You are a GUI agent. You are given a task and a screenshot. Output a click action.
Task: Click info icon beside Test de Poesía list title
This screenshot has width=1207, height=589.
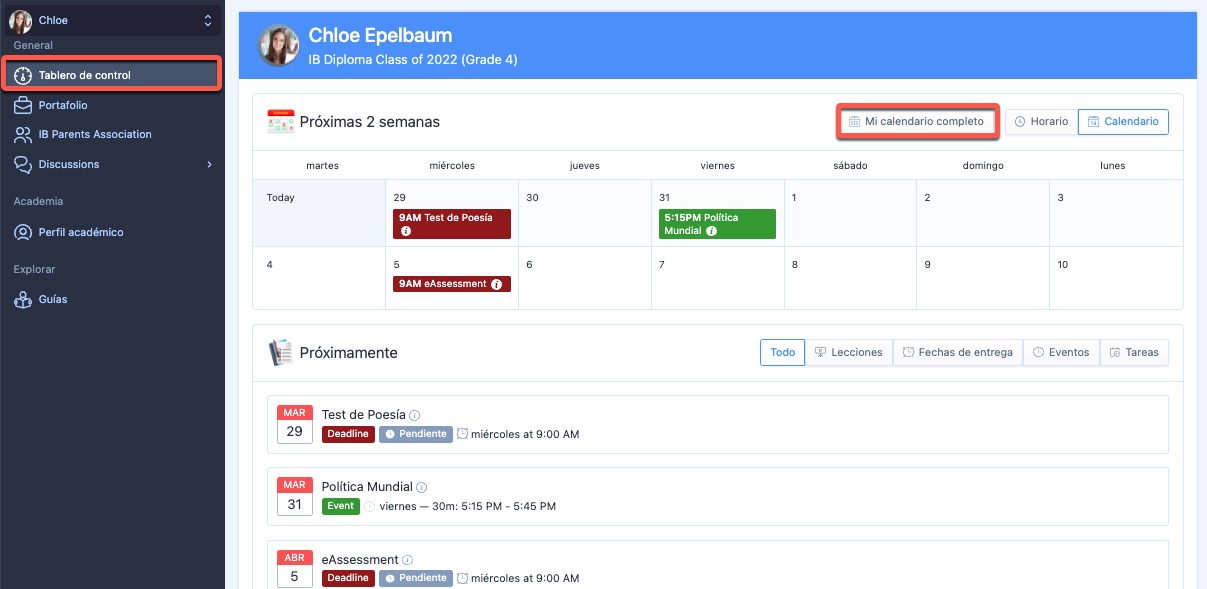415,415
